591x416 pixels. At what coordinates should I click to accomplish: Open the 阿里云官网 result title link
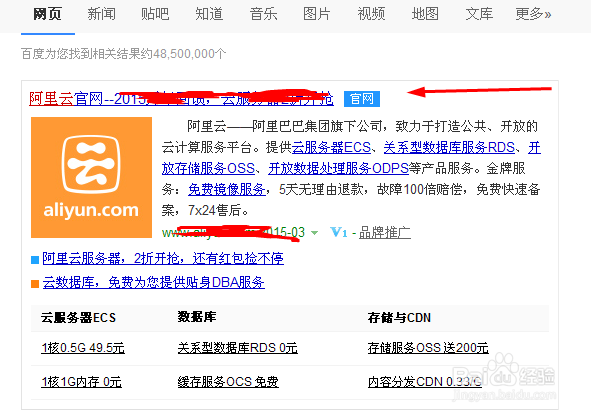click(x=181, y=99)
